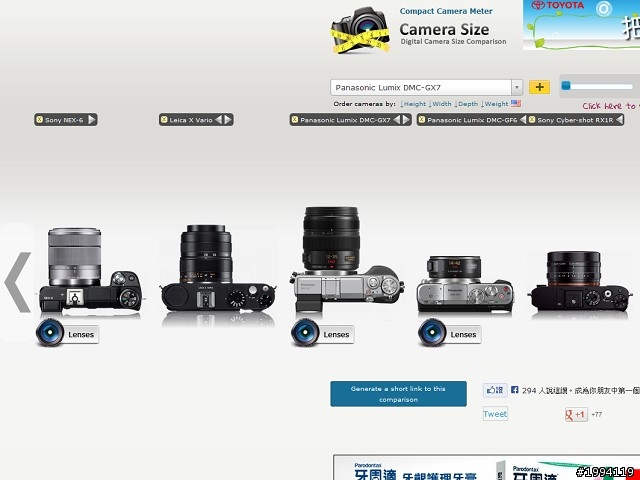Open the camera selection dropdown arrow
Image resolution: width=640 pixels, height=480 pixels.
(517, 87)
